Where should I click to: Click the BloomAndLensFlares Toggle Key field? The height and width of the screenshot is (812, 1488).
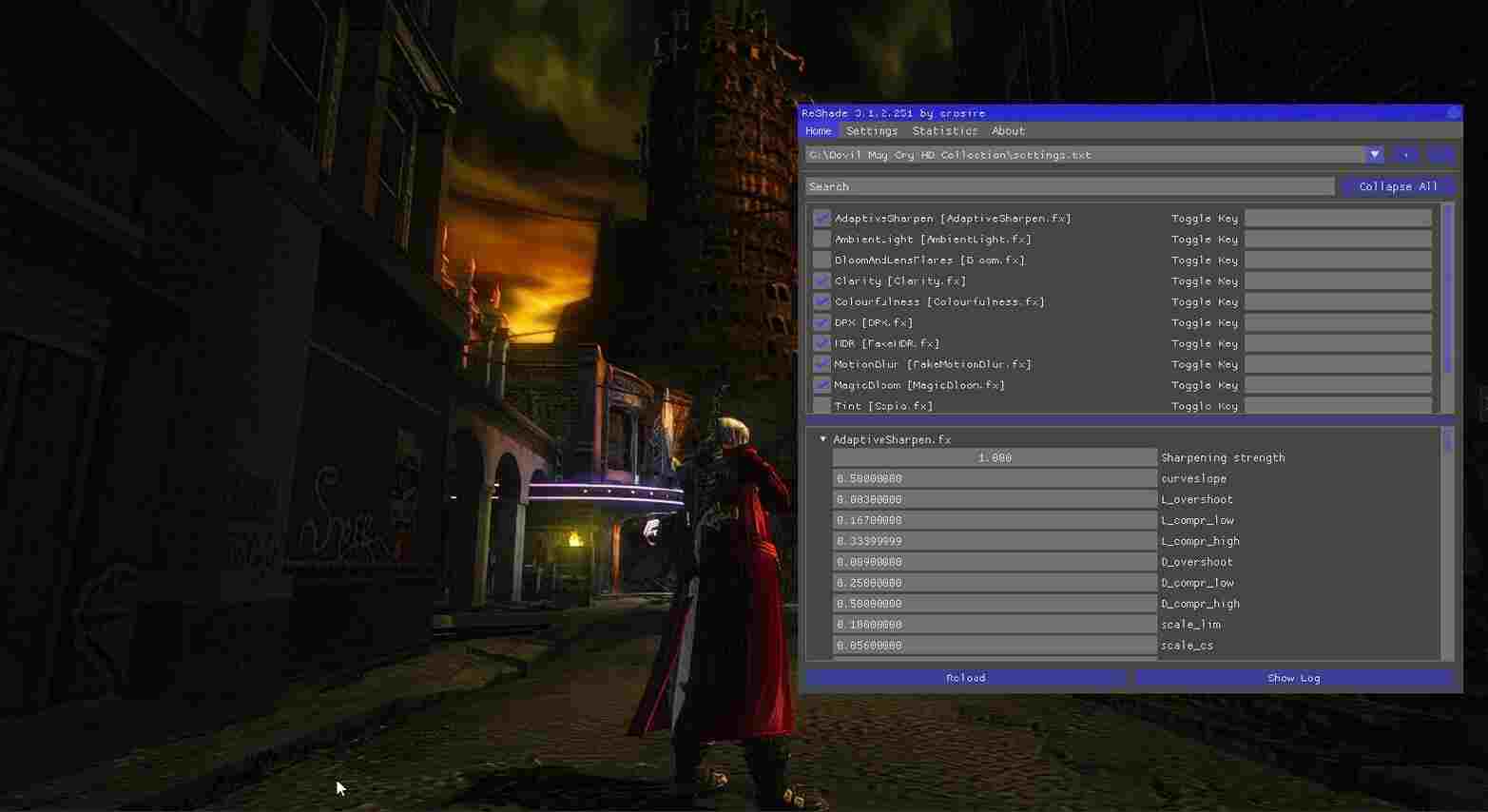point(1338,261)
